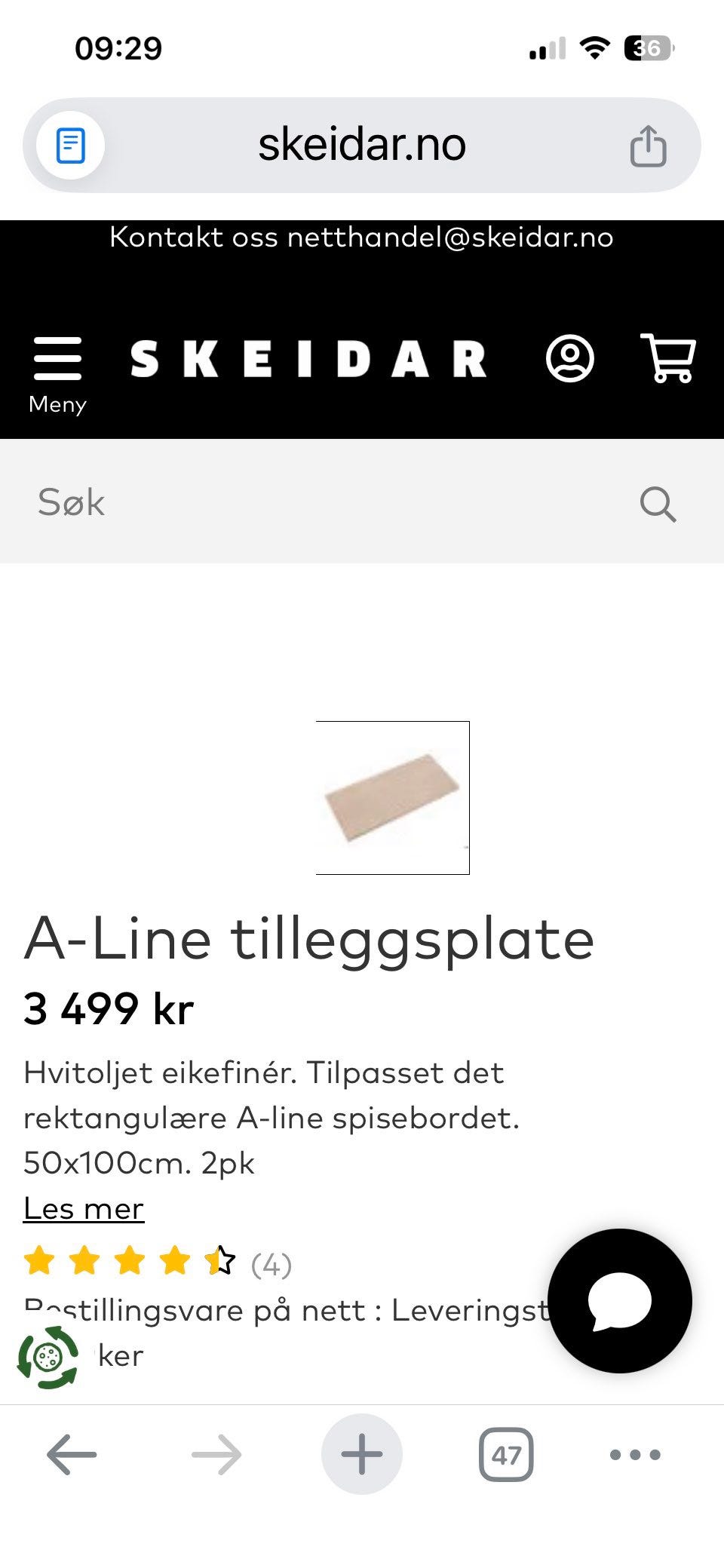Image resolution: width=724 pixels, height=1568 pixels.
Task: Expand product details via Les mer
Action: coord(84,1207)
